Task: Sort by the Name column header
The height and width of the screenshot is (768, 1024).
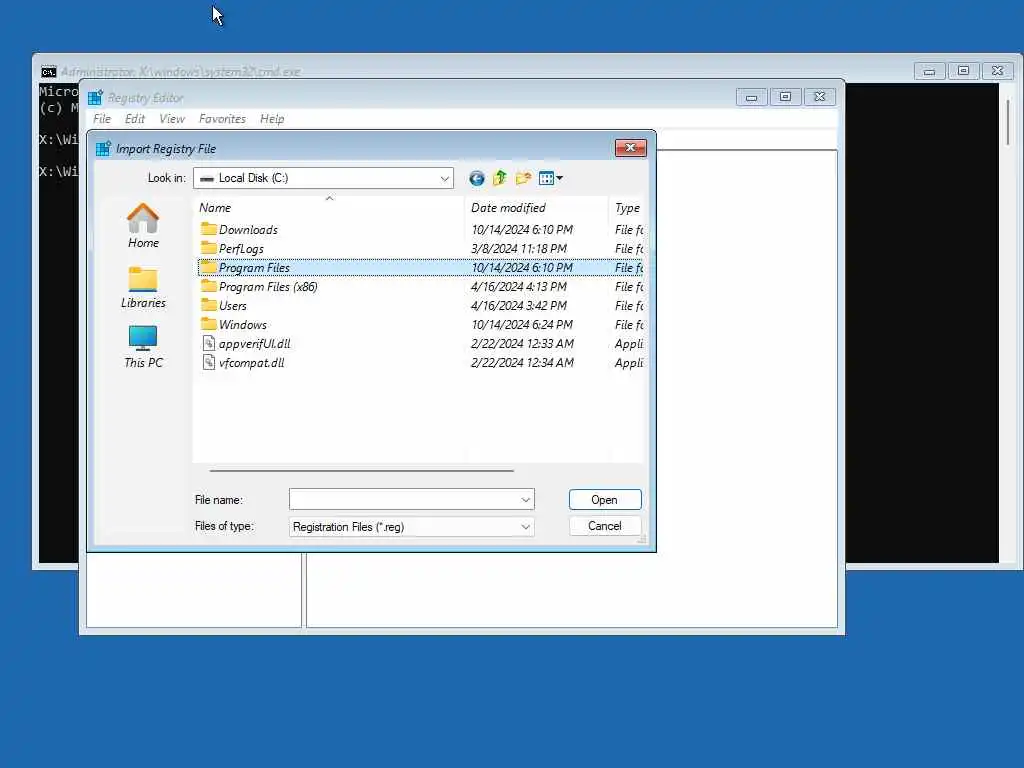Action: click(329, 208)
